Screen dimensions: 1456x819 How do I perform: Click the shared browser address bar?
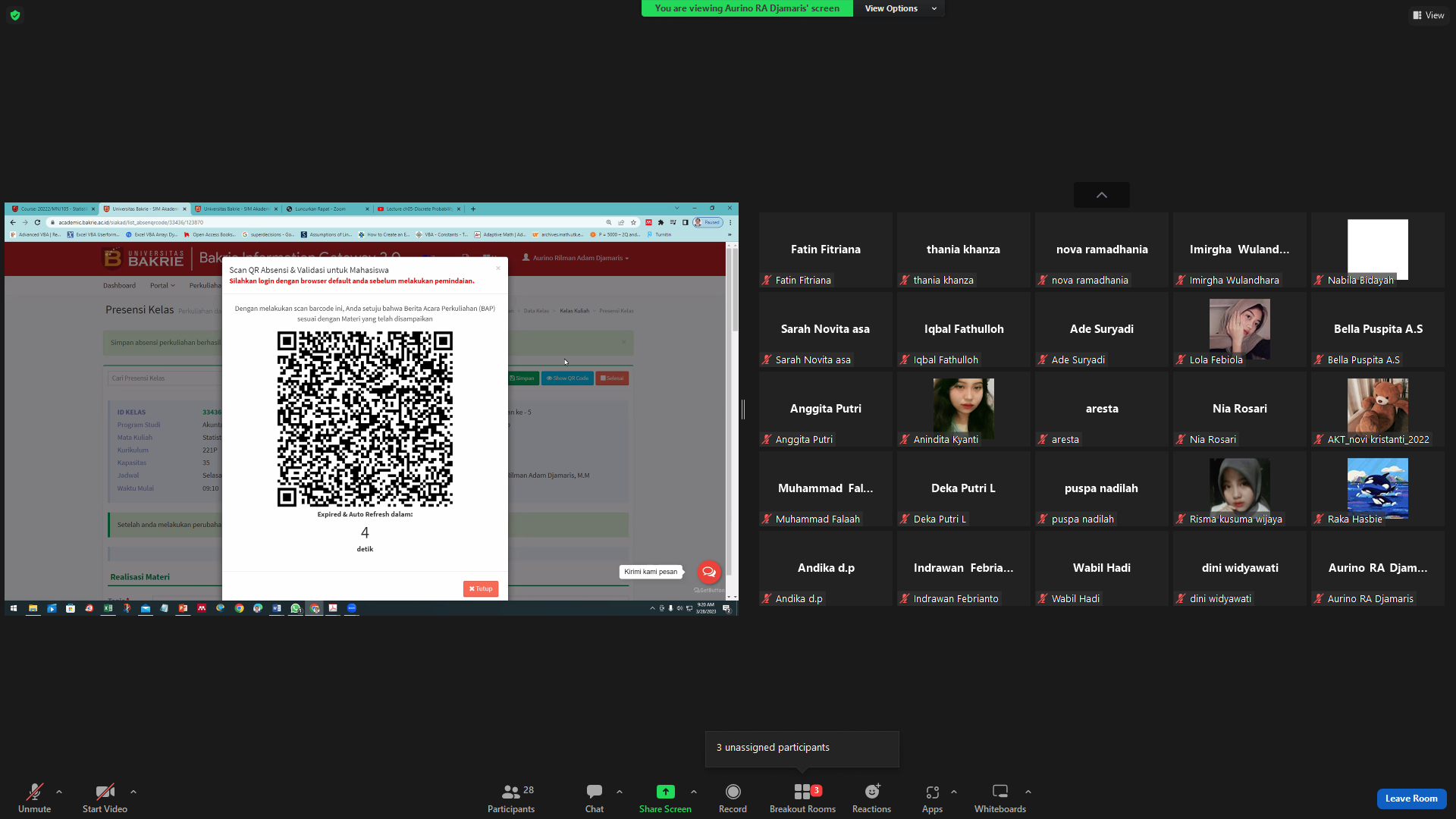[326, 222]
